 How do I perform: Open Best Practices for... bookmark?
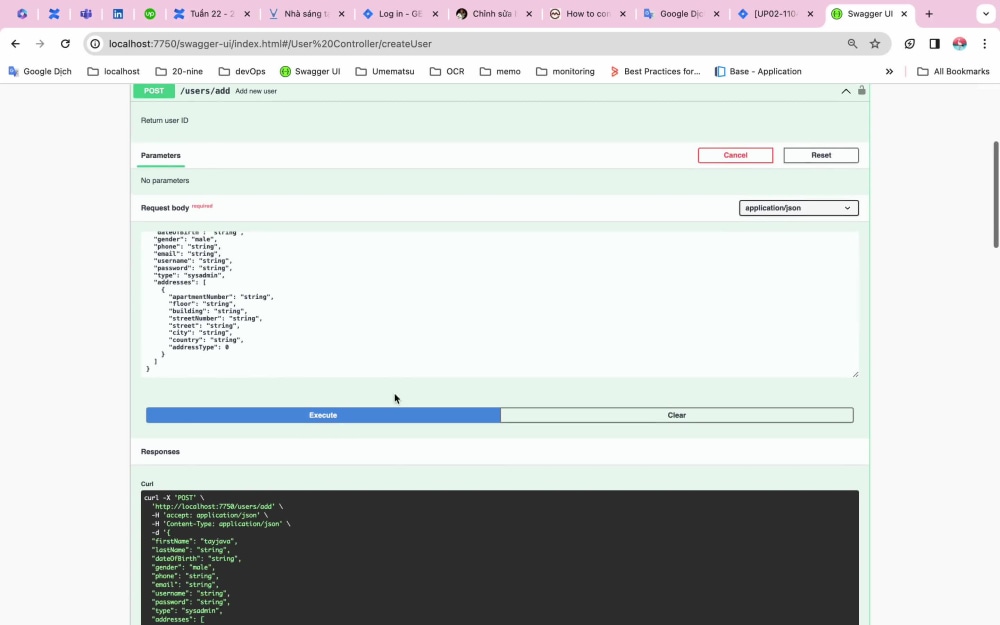(655, 71)
